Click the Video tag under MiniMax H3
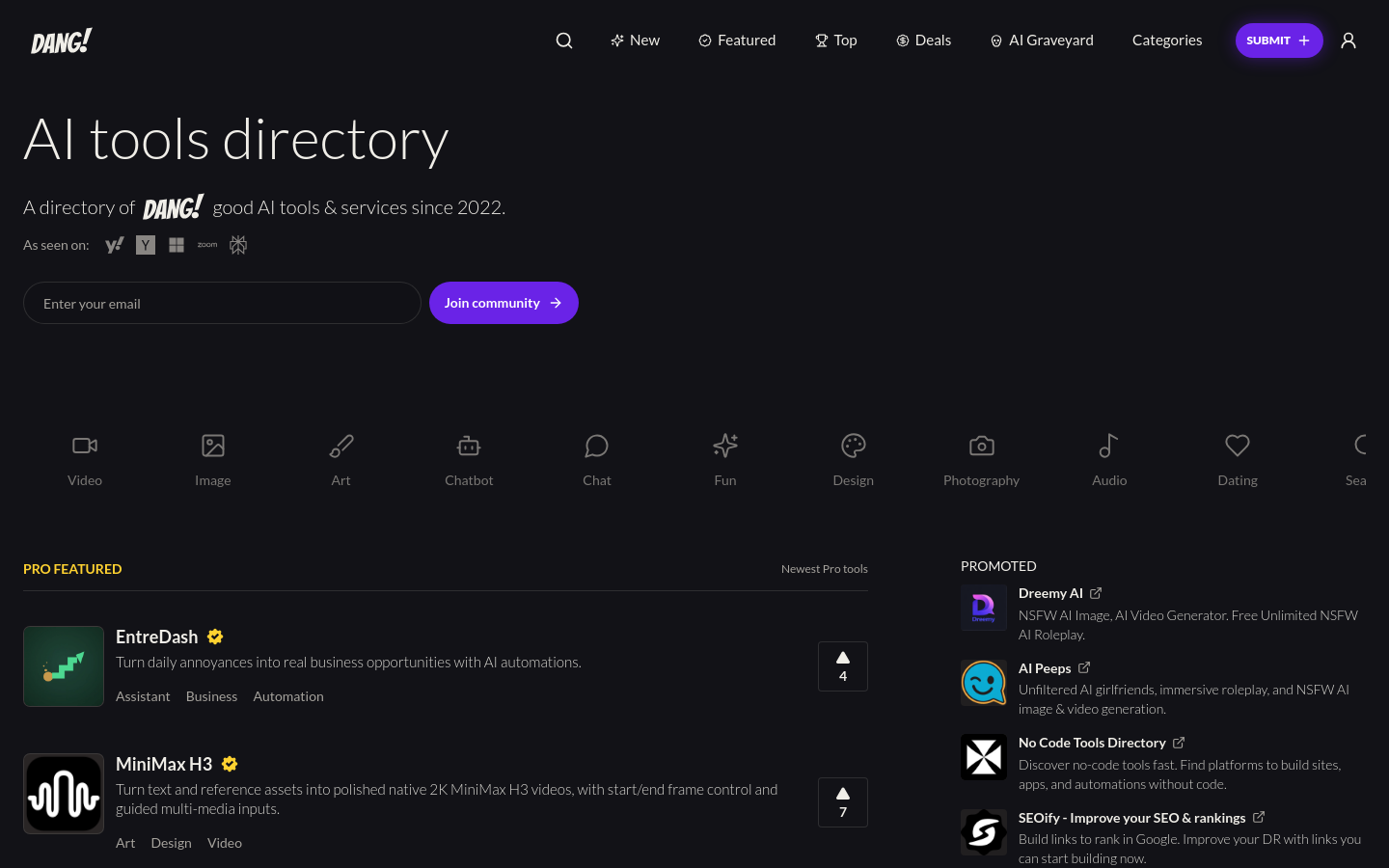The height and width of the screenshot is (868, 1389). [225, 843]
